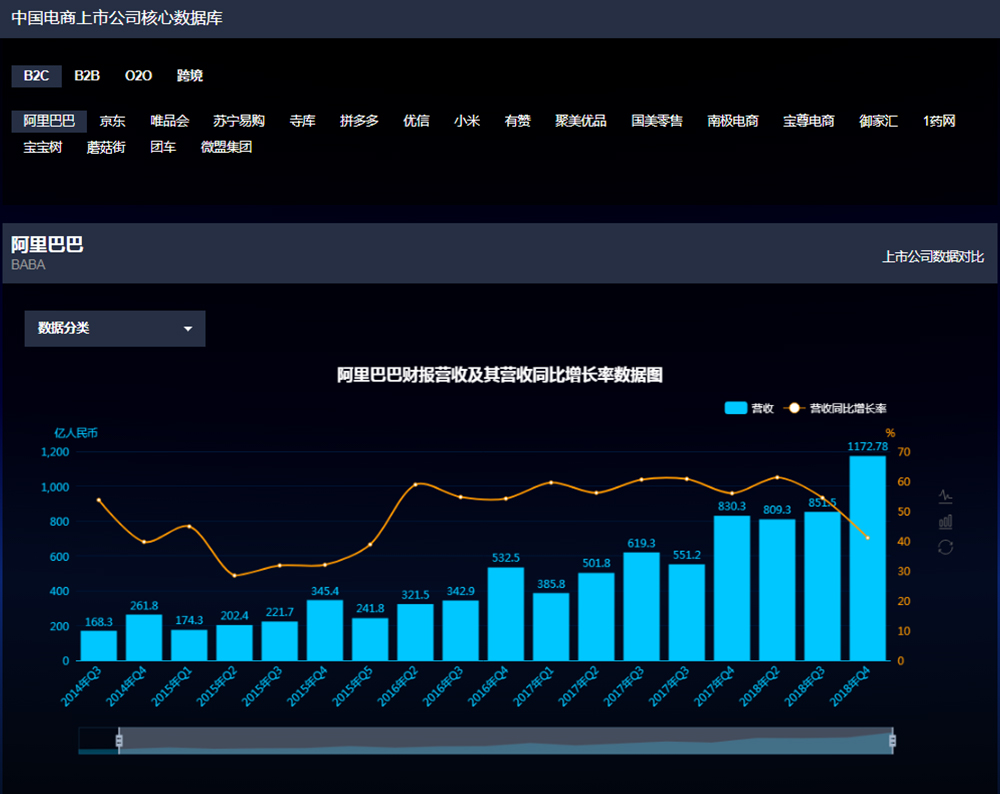Screen dimensions: 1000x794
Task: Choose 苏宁易购 company
Action: tap(239, 121)
